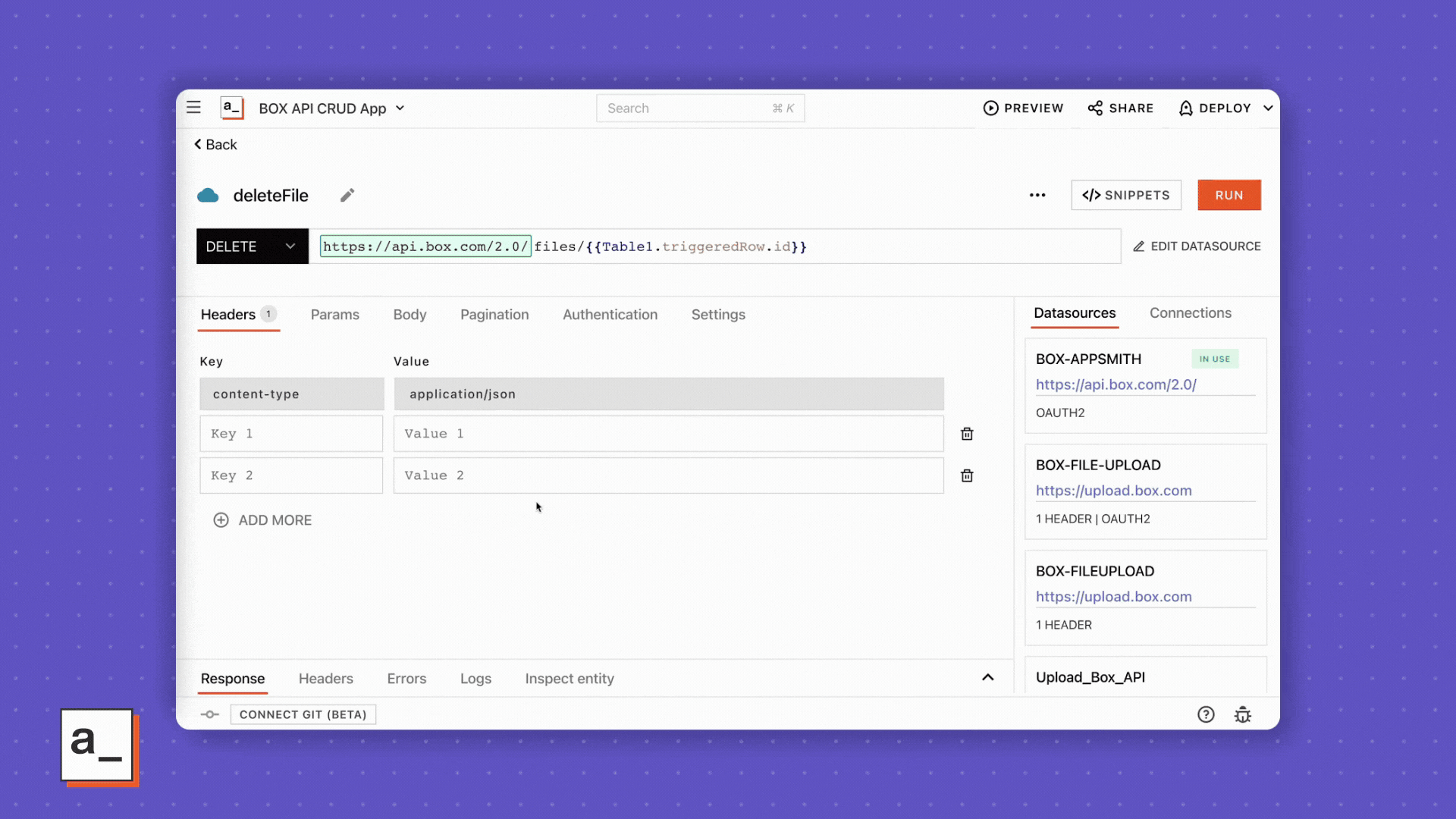
Task: Select the Upload_Box_API datasource
Action: click(1145, 676)
